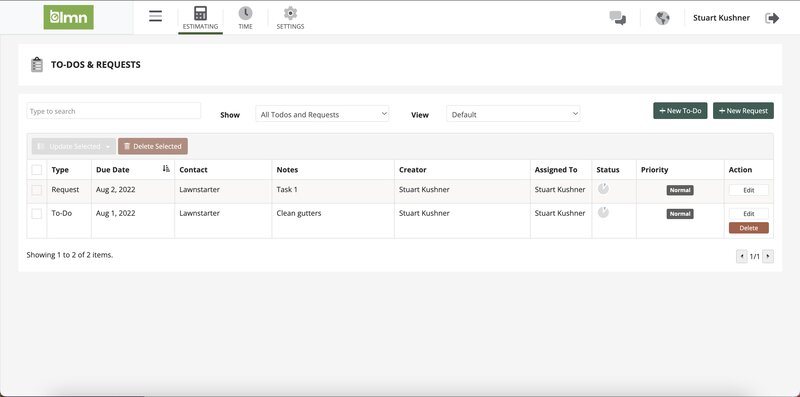The image size is (800, 397).
Task: Click the Request type cell
Action: coord(65,189)
